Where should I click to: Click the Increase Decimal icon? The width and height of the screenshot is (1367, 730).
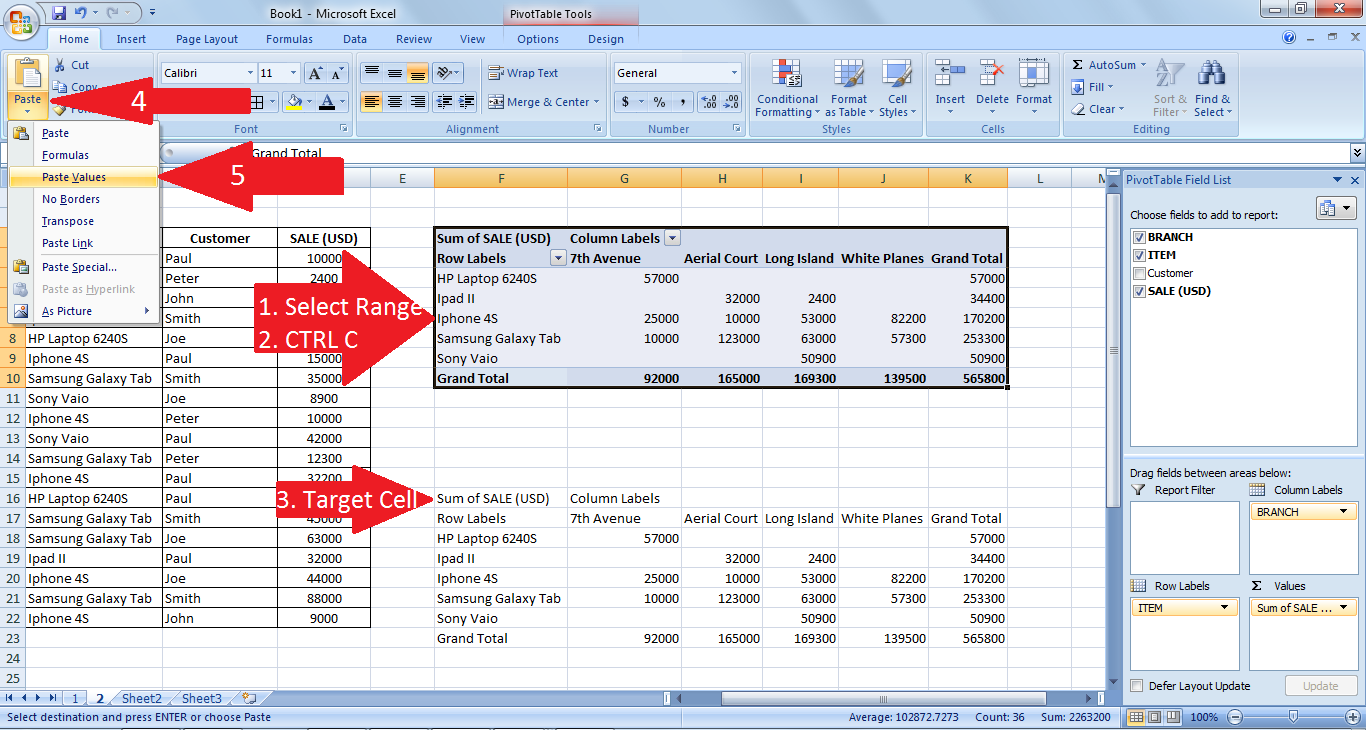709,102
